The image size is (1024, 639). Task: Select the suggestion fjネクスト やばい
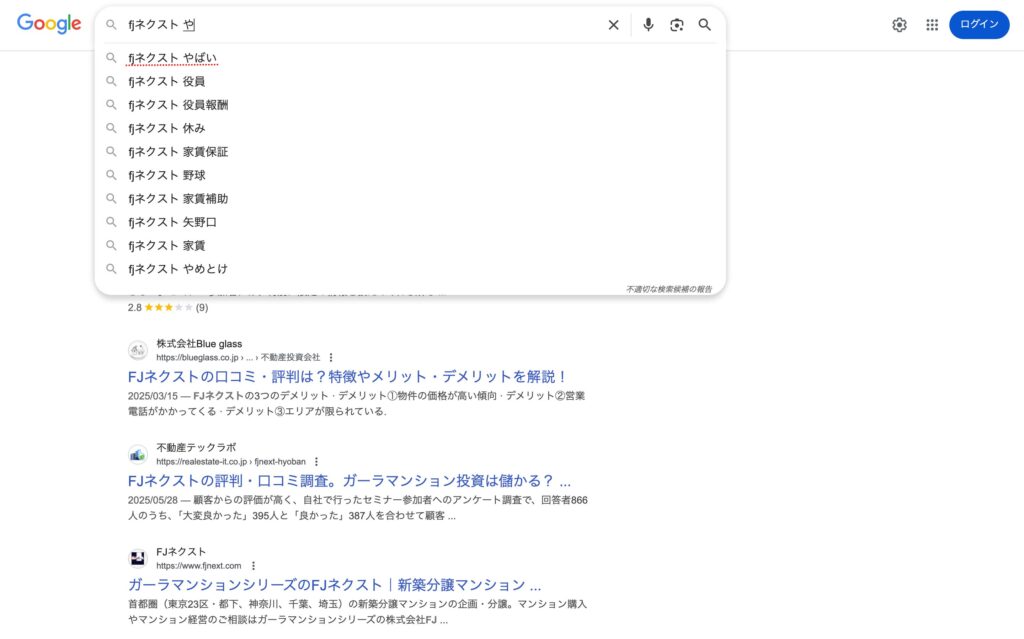coord(172,58)
